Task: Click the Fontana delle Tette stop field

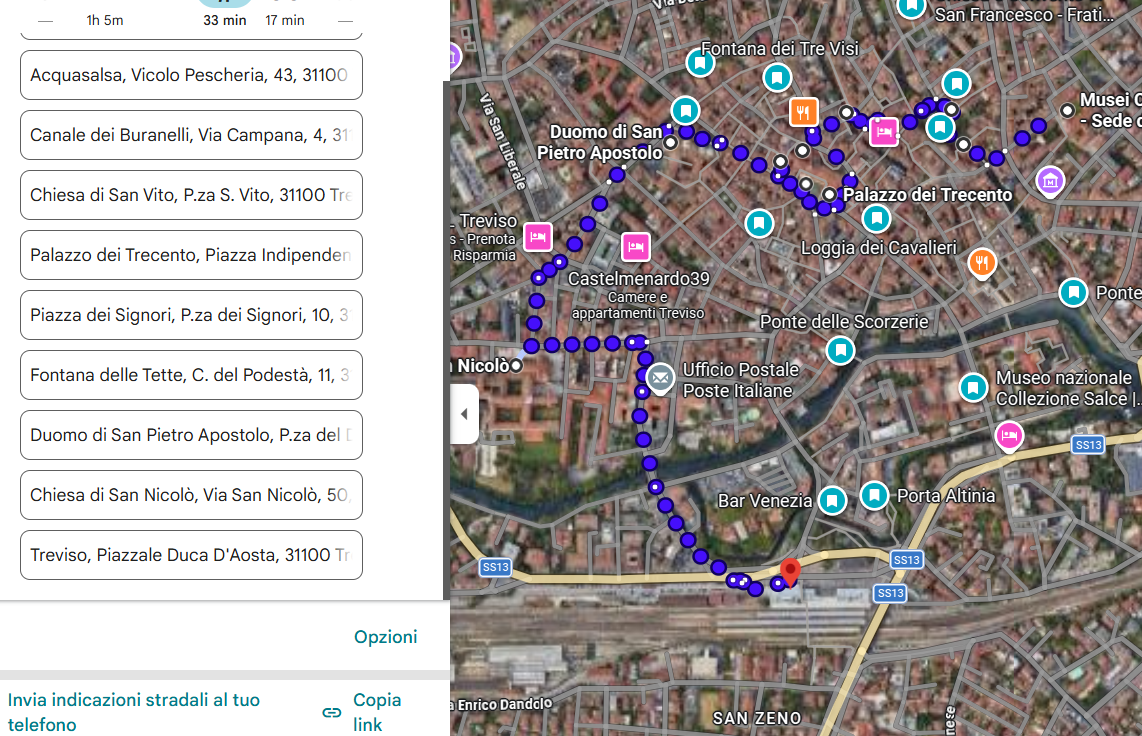Action: tap(191, 375)
